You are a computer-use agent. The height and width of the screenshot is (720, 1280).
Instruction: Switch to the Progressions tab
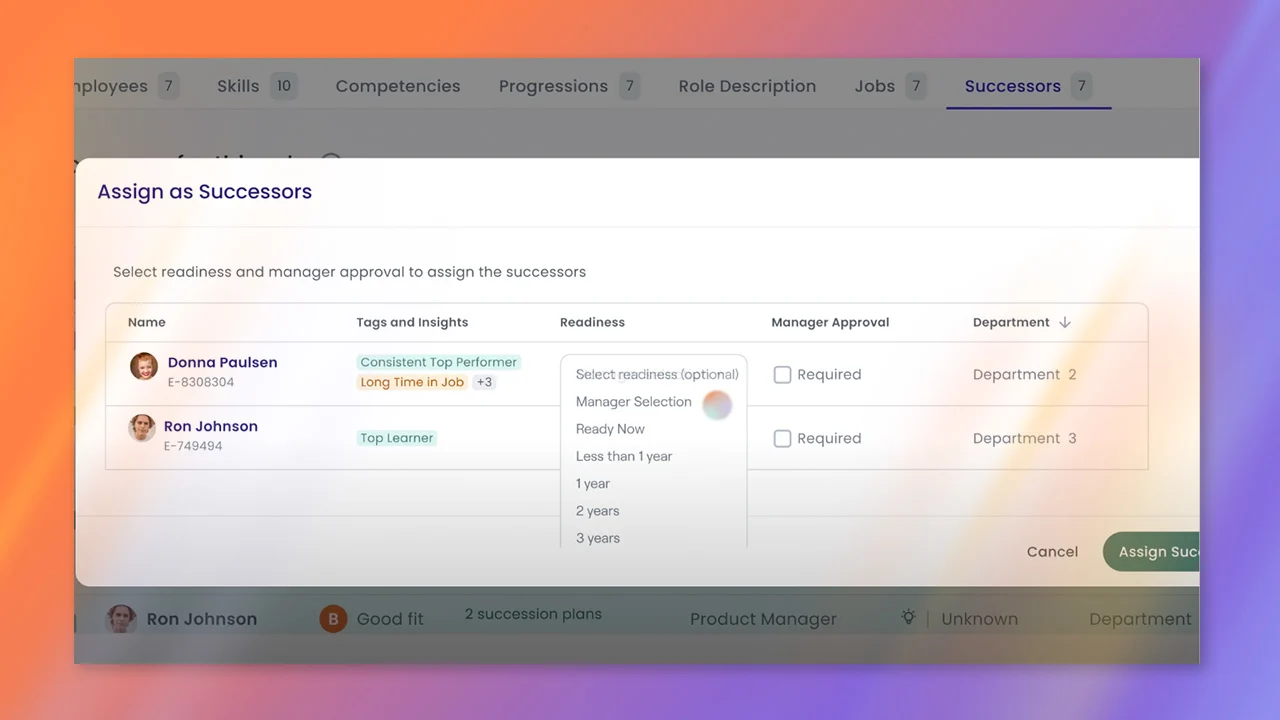pos(568,86)
